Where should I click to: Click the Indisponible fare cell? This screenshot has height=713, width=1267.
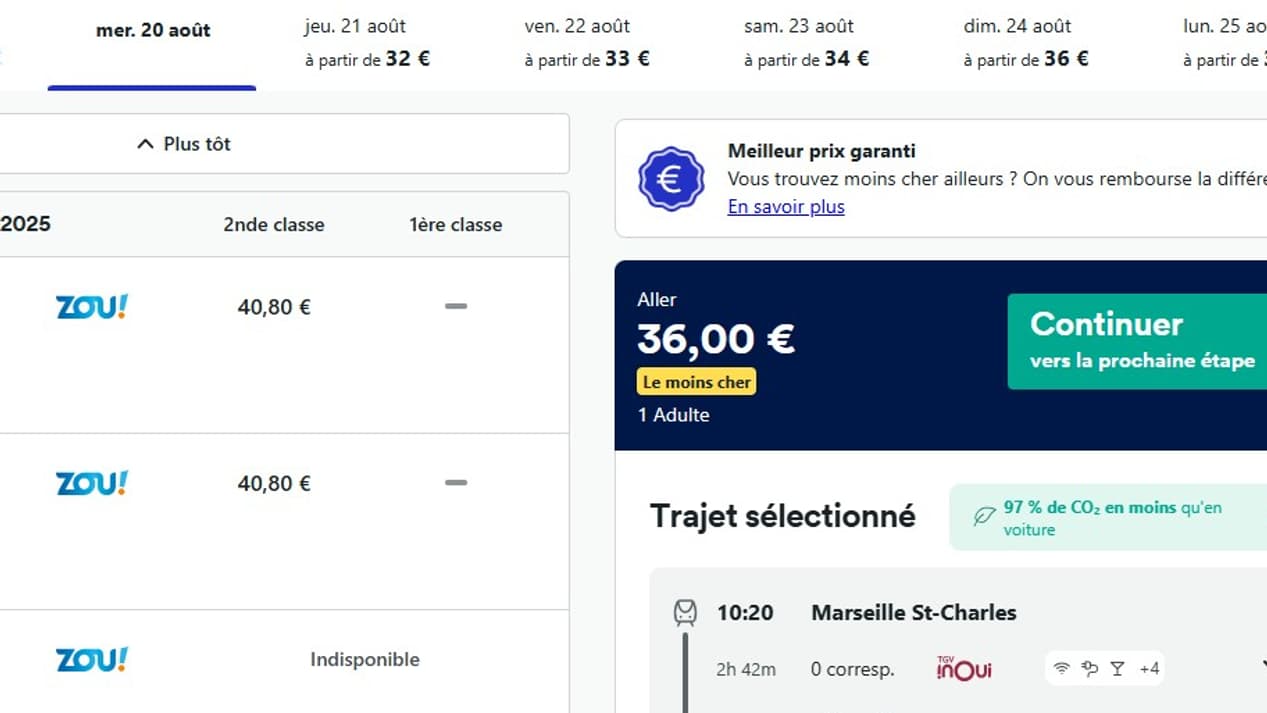(364, 660)
